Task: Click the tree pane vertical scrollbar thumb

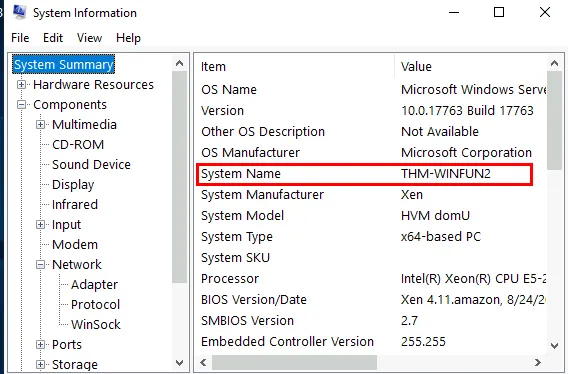Action: click(x=179, y=177)
